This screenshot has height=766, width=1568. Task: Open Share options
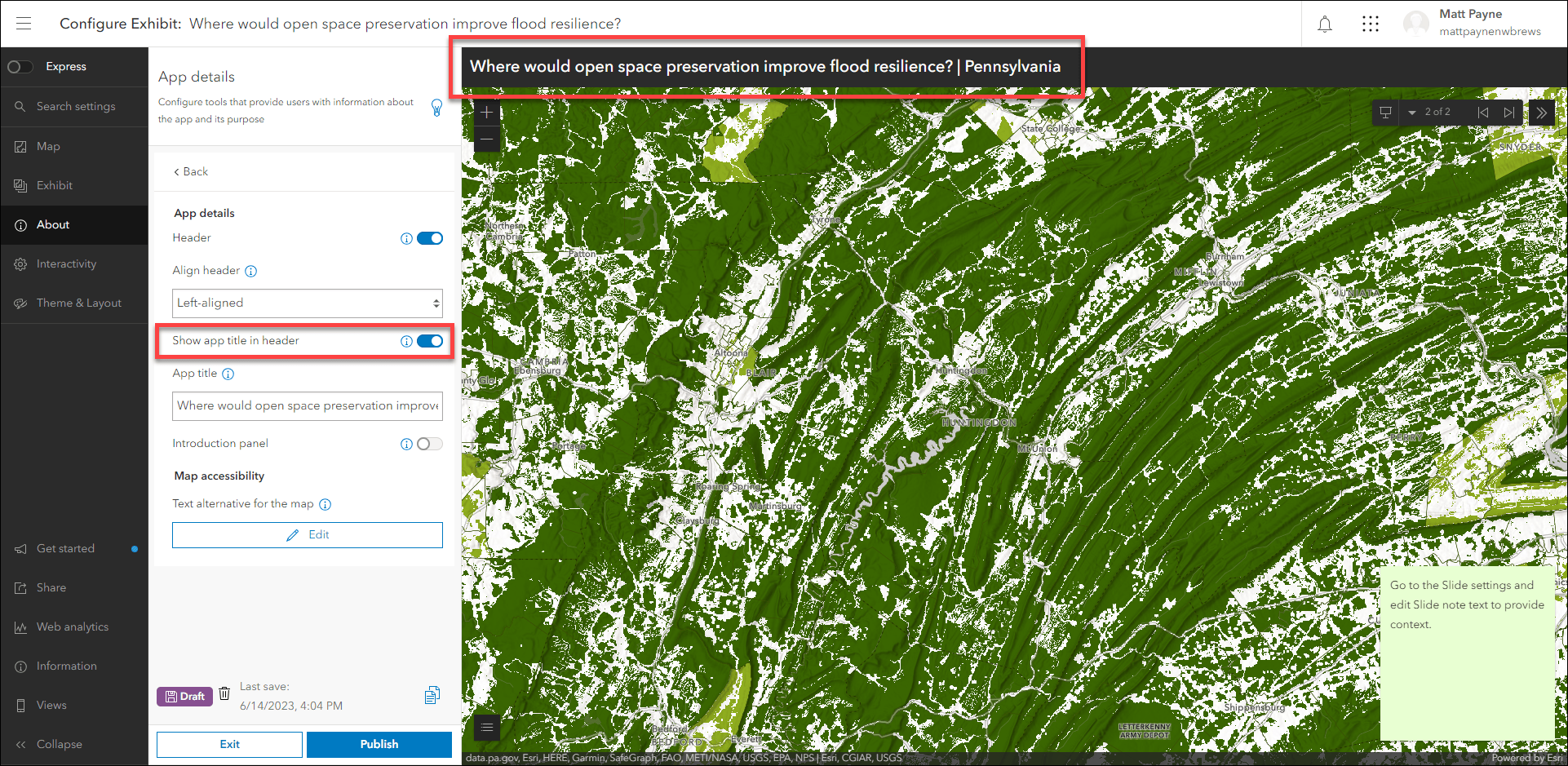[74, 587]
